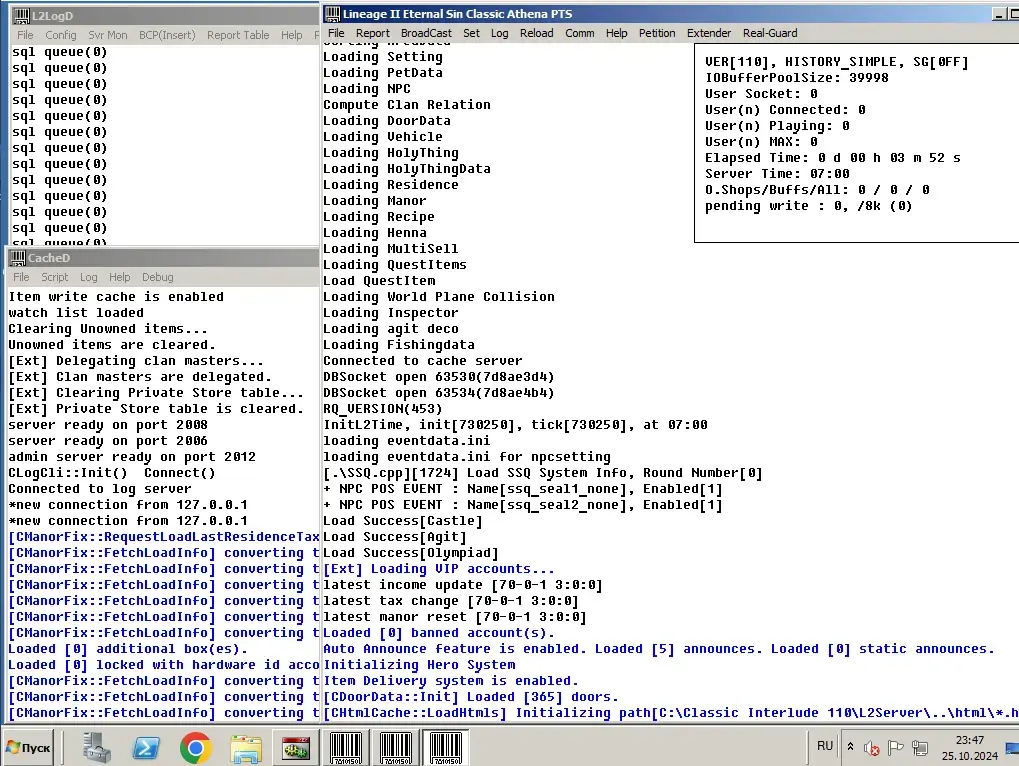Click the "Compute Clan Relation" log line
Image resolution: width=1019 pixels, height=766 pixels.
407,105
